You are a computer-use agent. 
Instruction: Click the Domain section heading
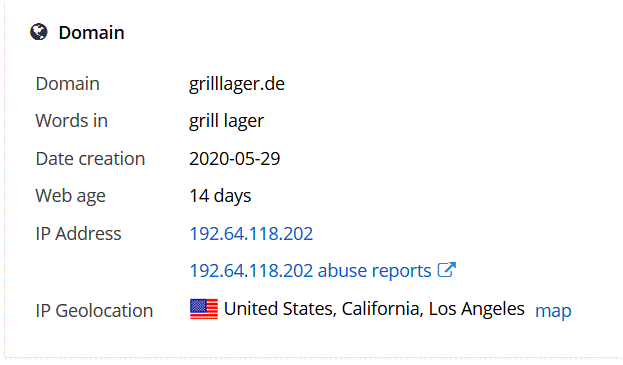click(91, 33)
